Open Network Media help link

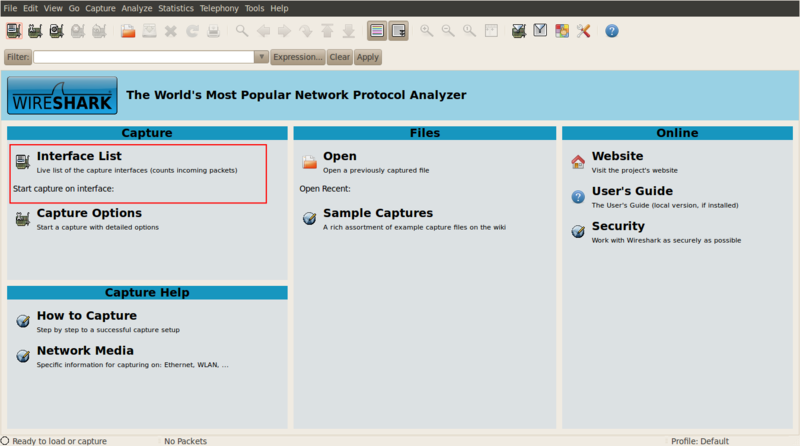[85, 351]
